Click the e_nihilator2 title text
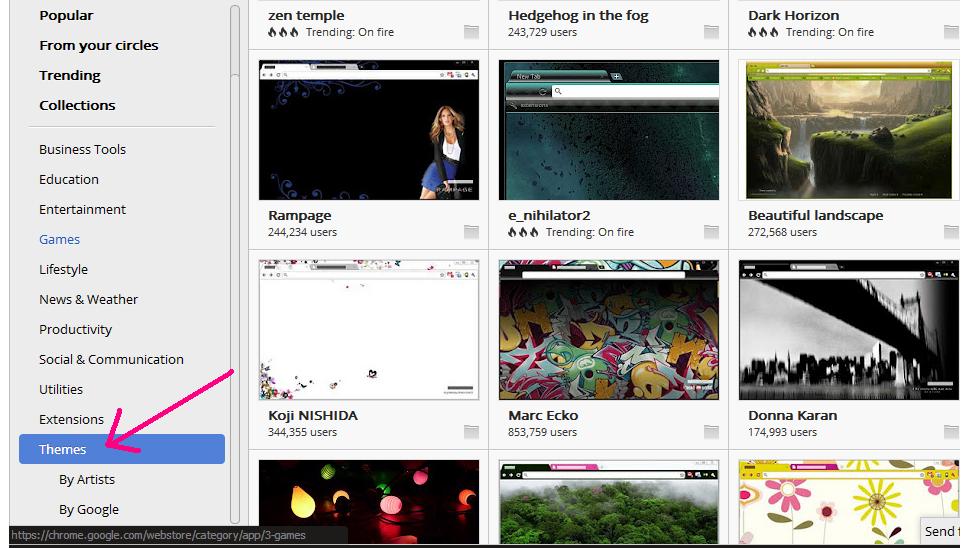Image resolution: width=962 pixels, height=548 pixels. (549, 215)
